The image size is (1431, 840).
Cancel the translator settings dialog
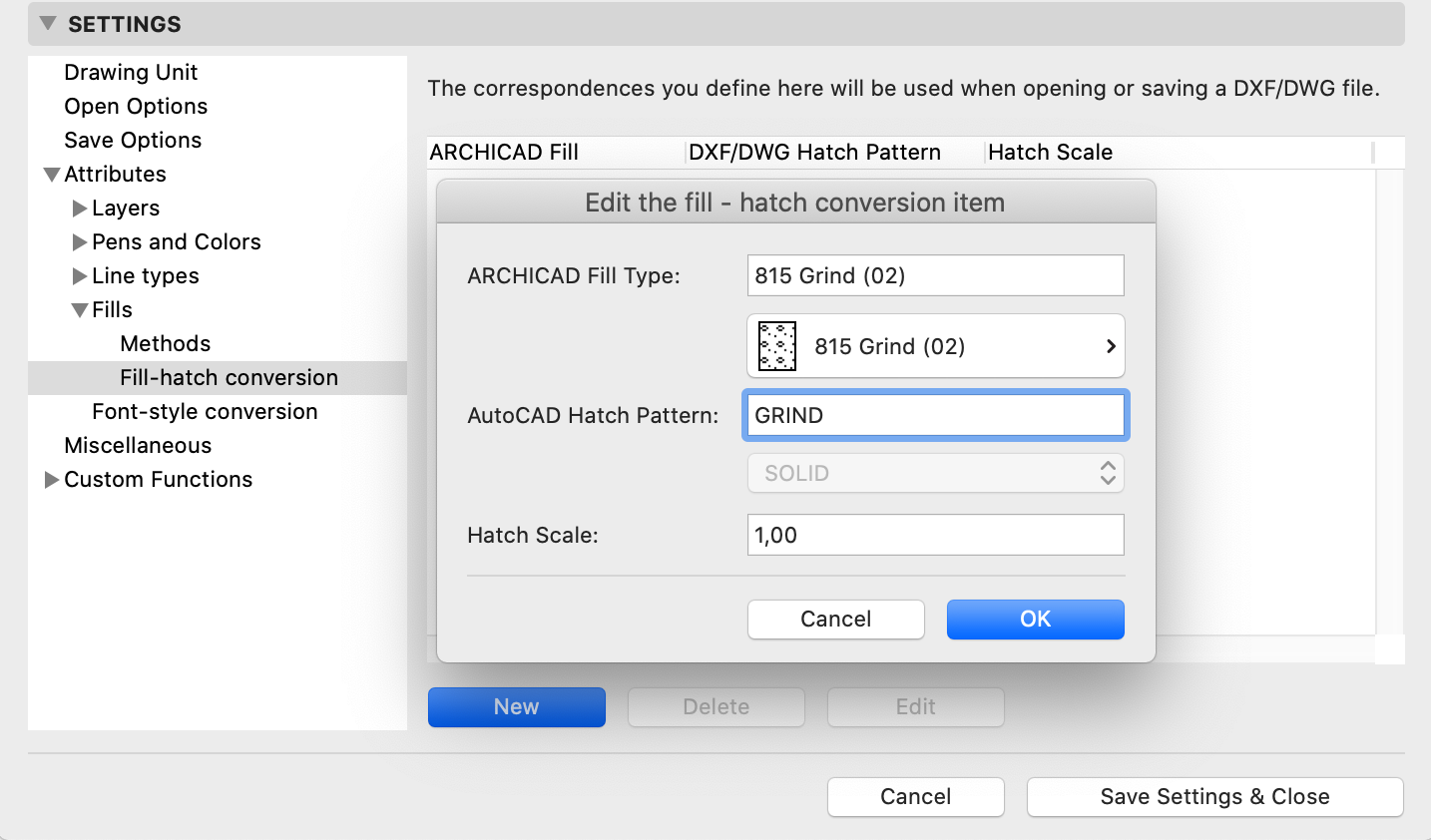point(916,796)
